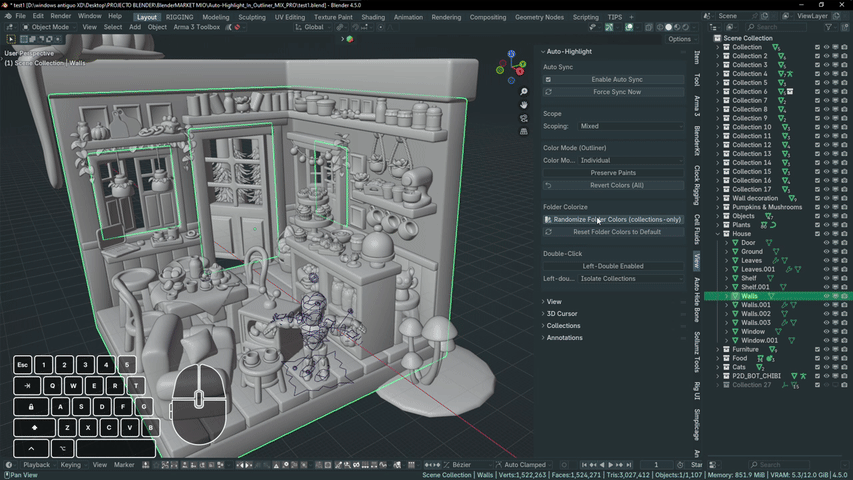
Task: Click timeline editor type icon
Action: click(x=9, y=465)
